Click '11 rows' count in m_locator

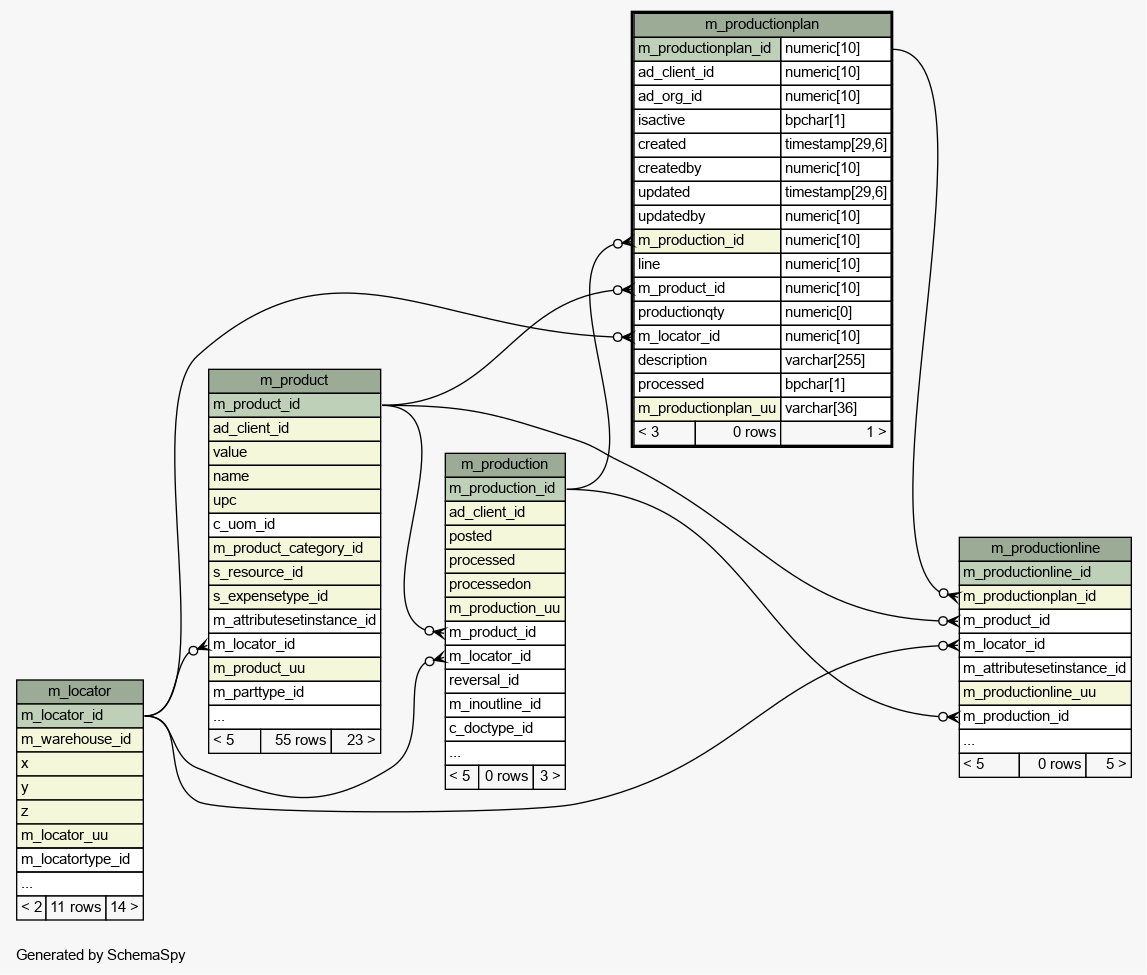point(76,908)
